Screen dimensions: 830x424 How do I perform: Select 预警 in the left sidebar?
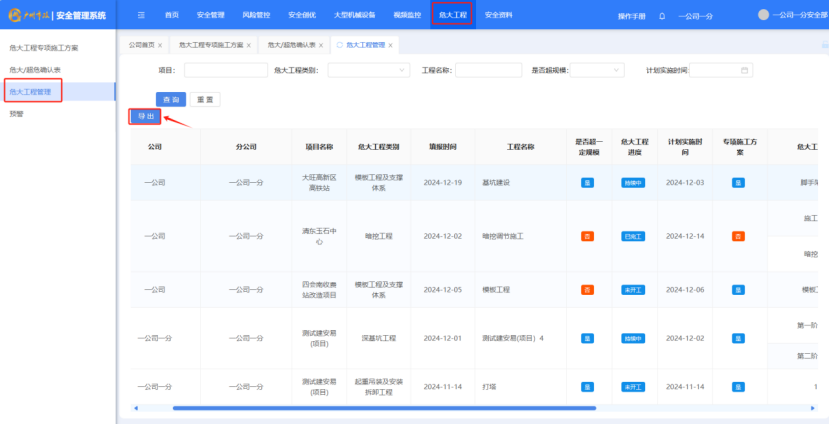tap(17, 114)
